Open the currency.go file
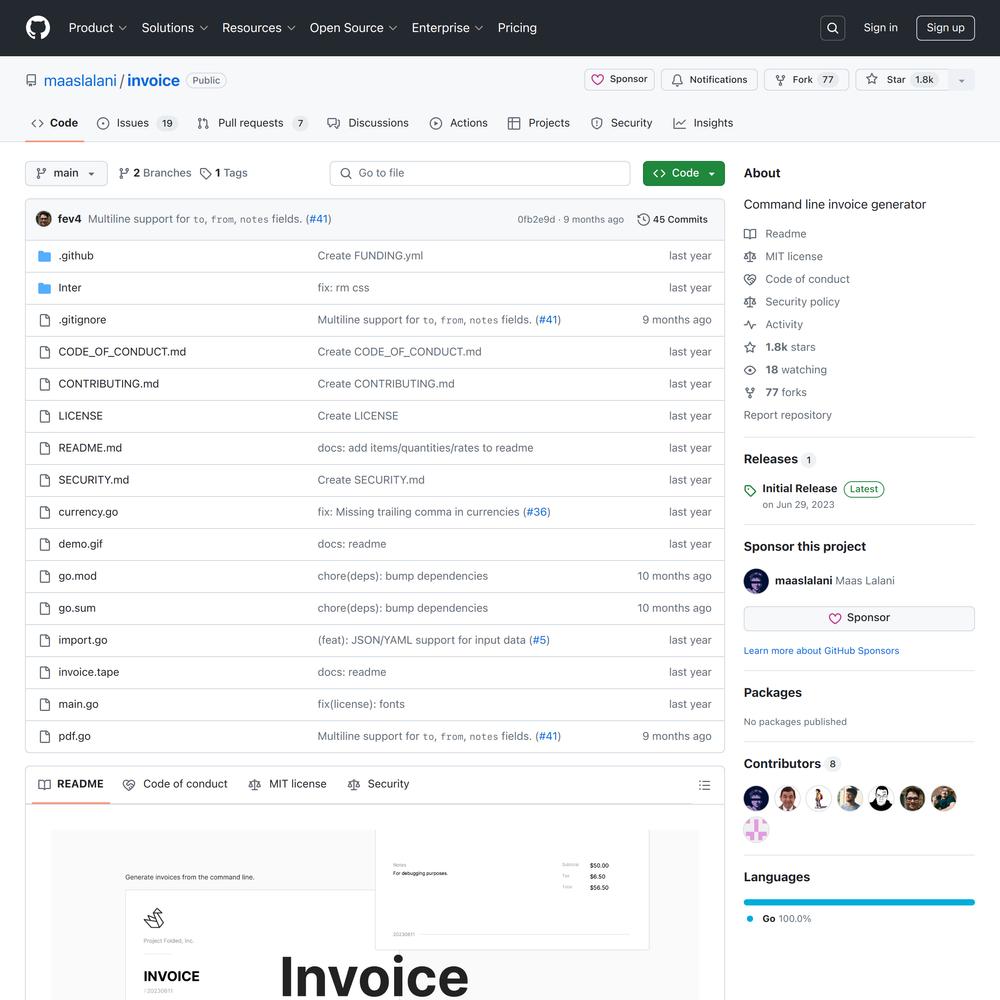 tap(88, 512)
